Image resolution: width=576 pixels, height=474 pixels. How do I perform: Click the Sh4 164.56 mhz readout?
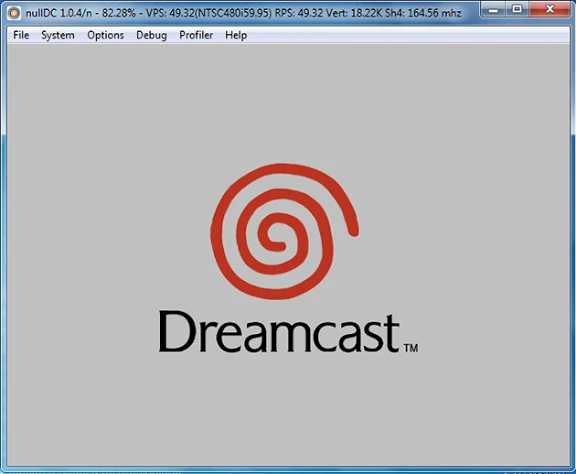[423, 13]
